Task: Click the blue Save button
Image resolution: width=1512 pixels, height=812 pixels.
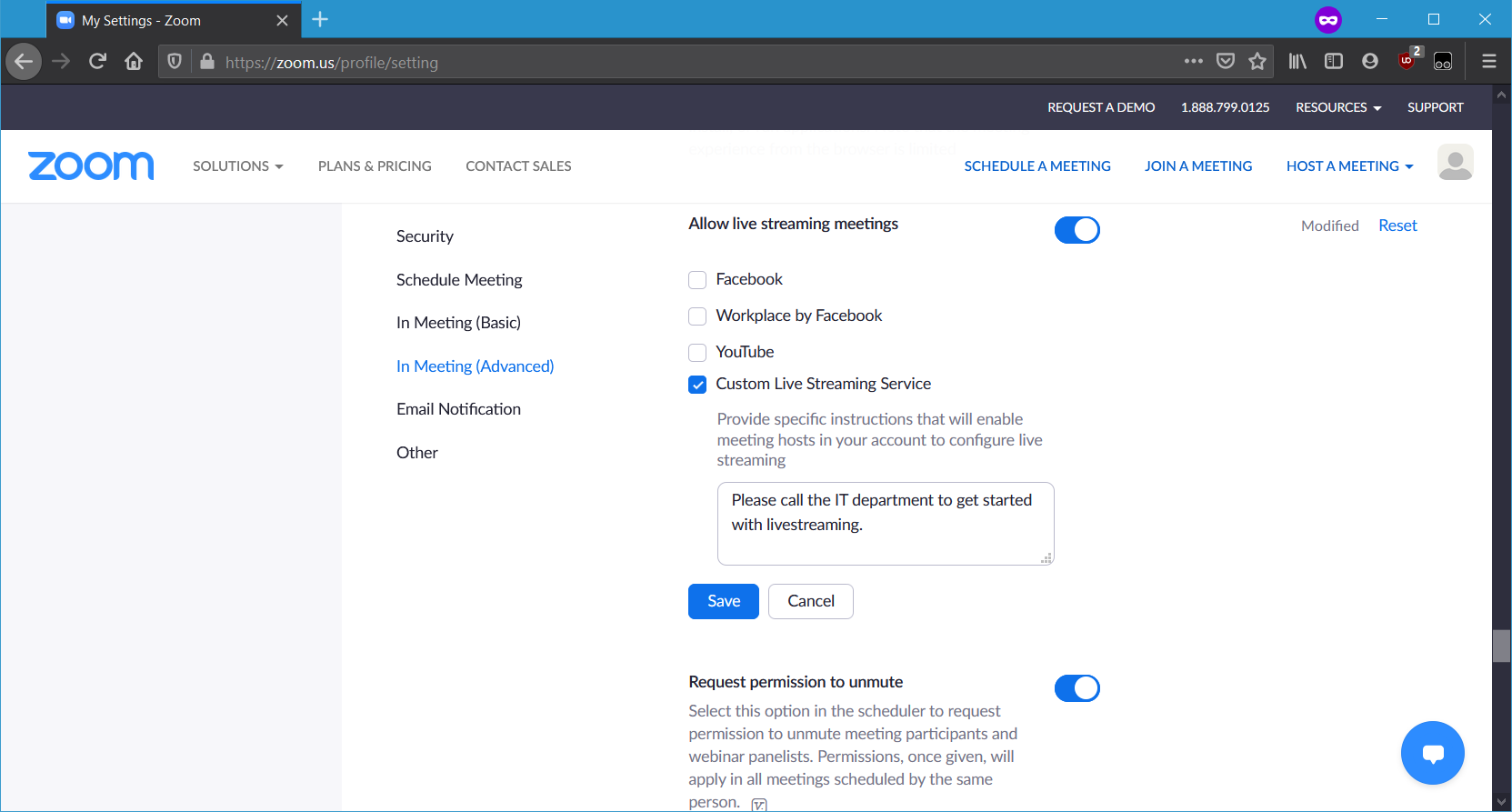Action: coord(723,601)
